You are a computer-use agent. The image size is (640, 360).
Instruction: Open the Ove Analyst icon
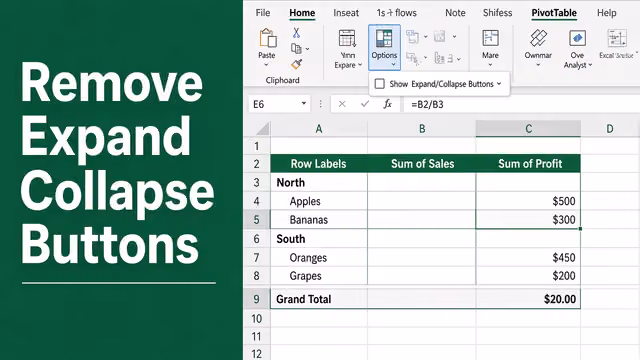point(577,39)
